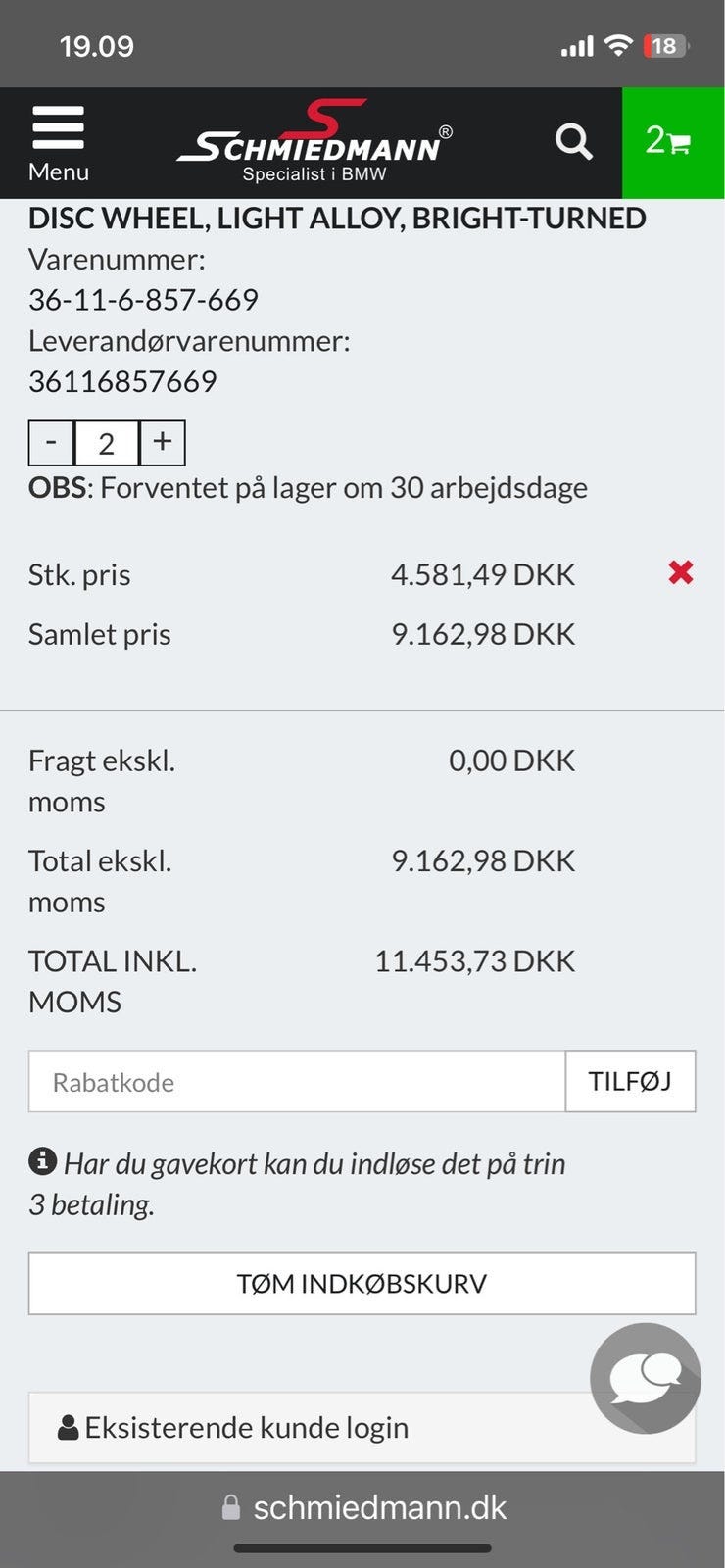Open the chat bubble widget
725x1568 pixels.
coord(645,1378)
